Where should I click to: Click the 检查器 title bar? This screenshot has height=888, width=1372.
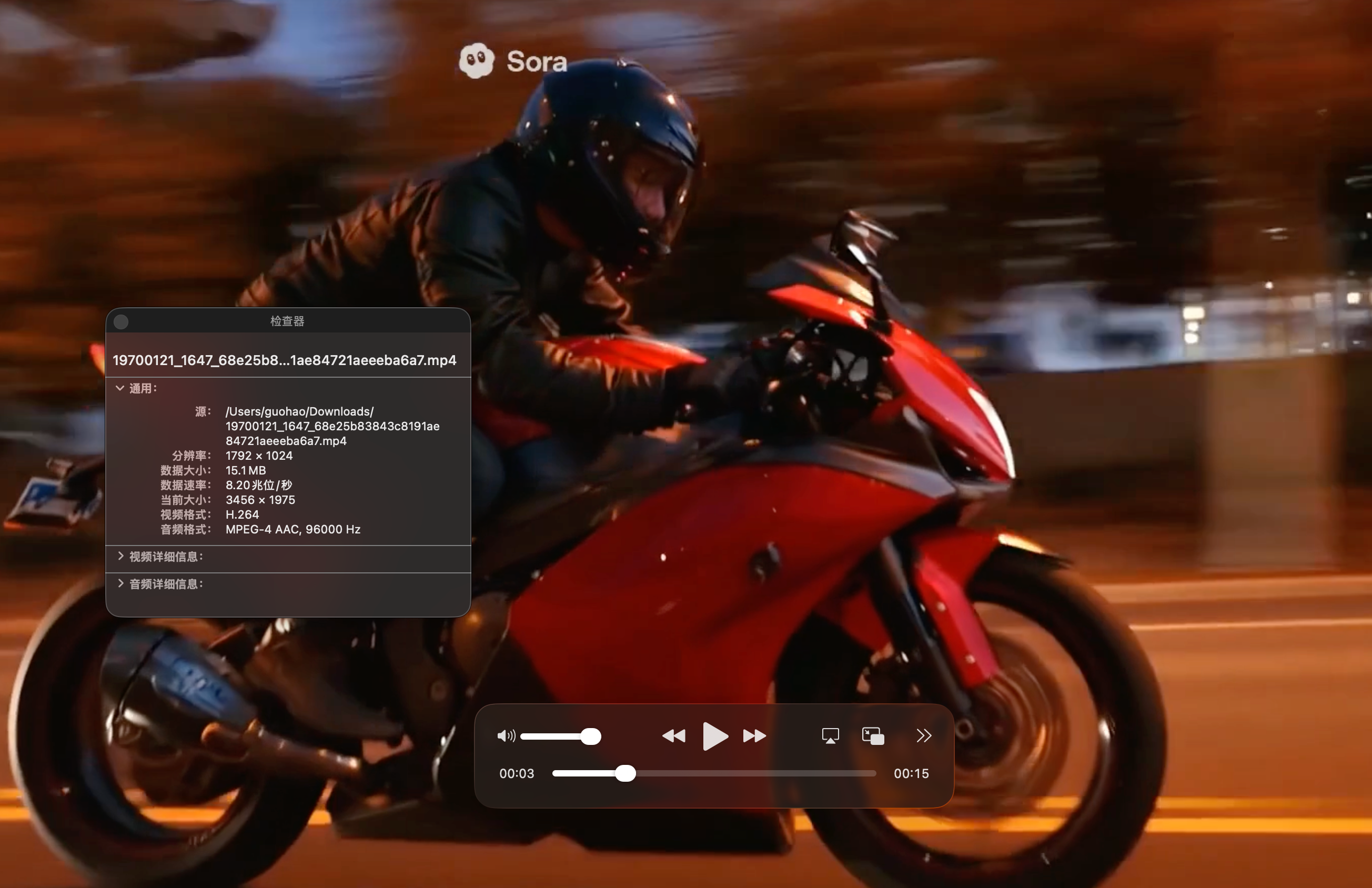287,321
